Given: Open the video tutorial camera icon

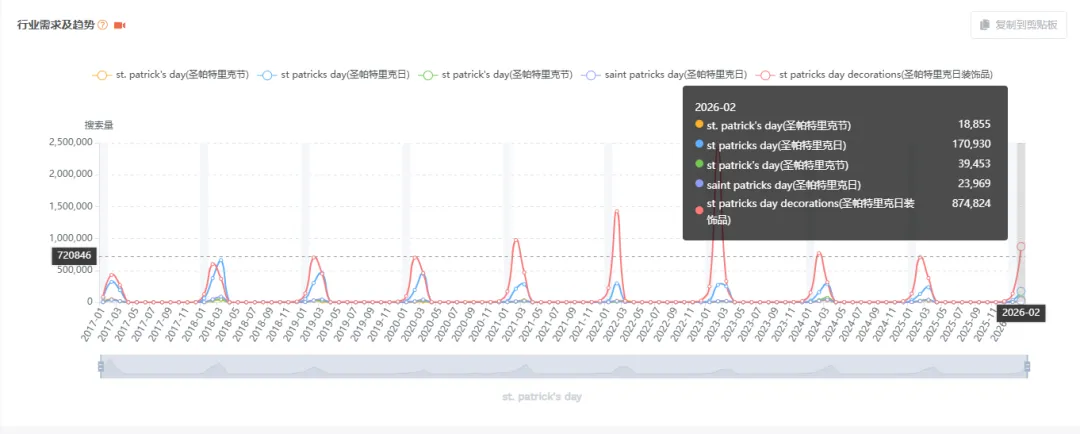Looking at the screenshot, I should coord(119,25).
